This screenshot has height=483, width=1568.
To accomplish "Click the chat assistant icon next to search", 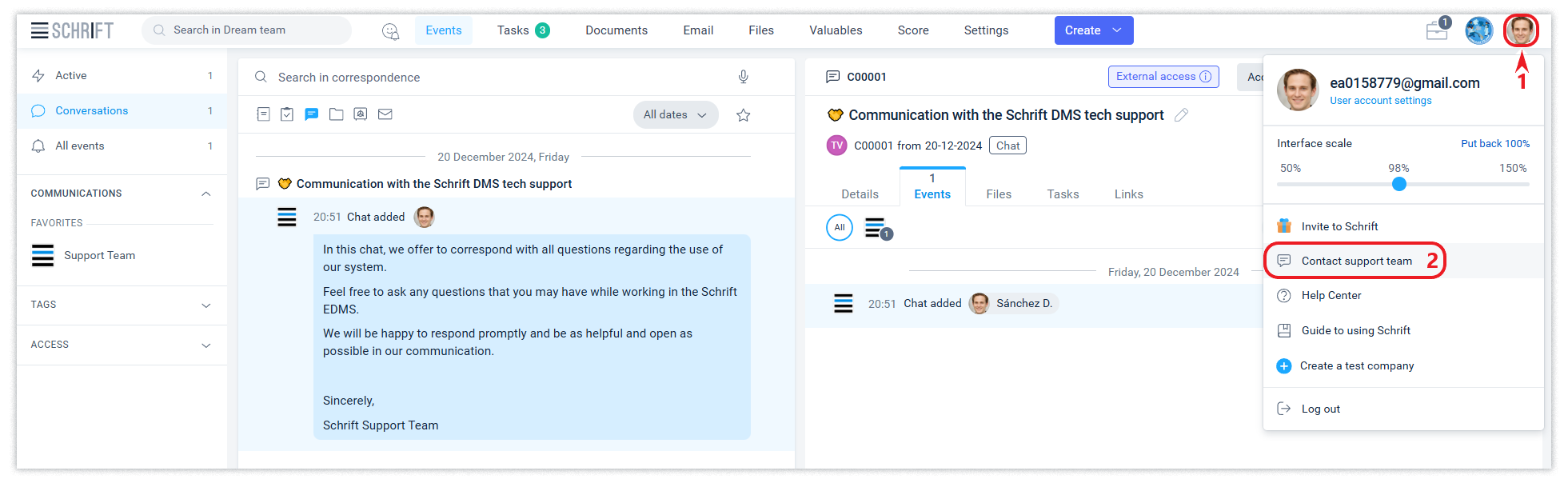I will [x=390, y=31].
